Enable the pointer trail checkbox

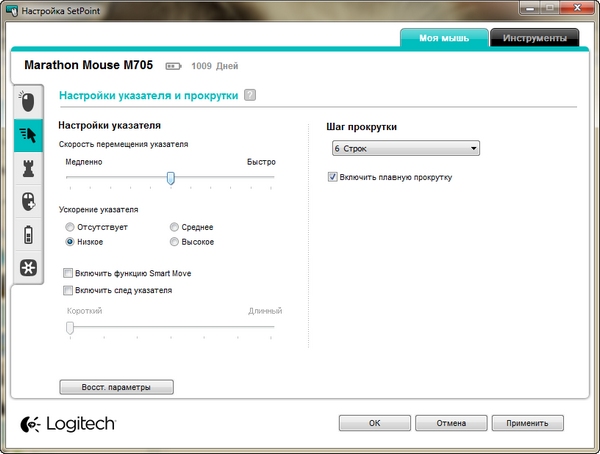coord(67,290)
